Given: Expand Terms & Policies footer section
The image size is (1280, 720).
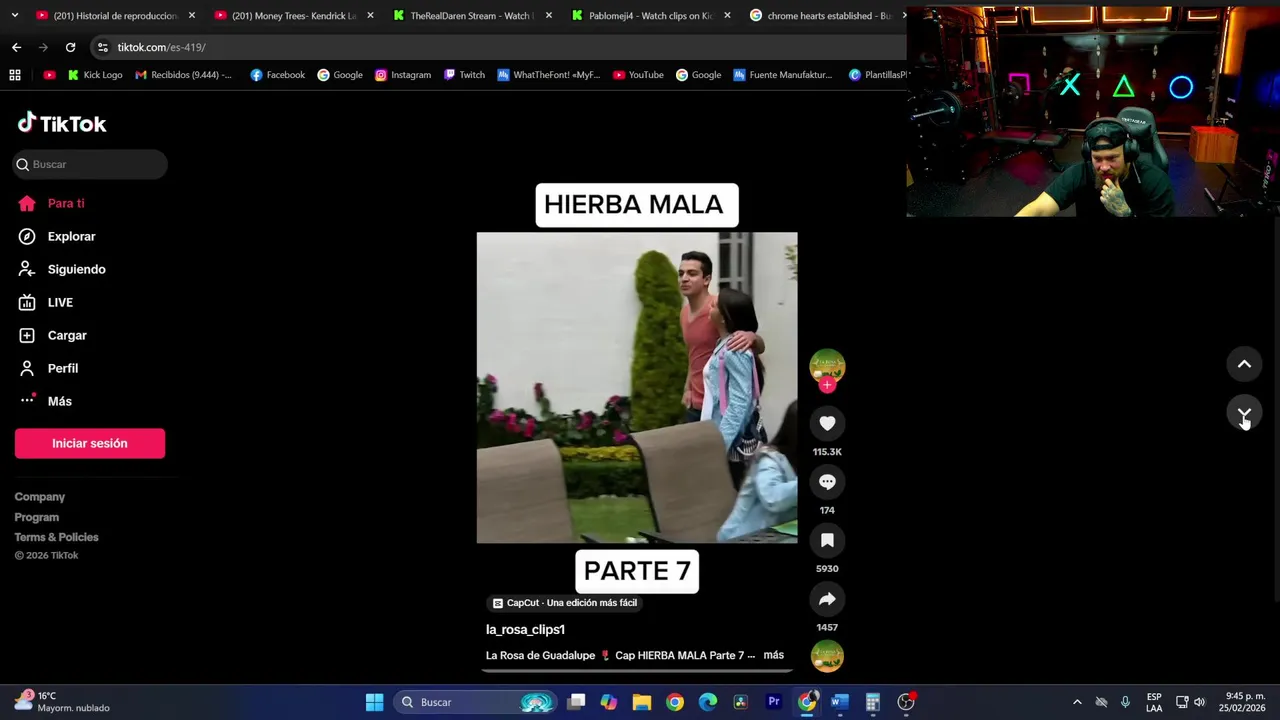Looking at the screenshot, I should (x=56, y=537).
